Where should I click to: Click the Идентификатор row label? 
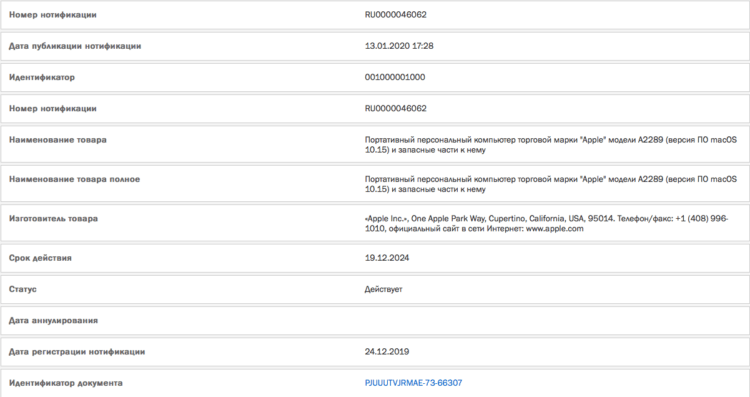(x=42, y=77)
